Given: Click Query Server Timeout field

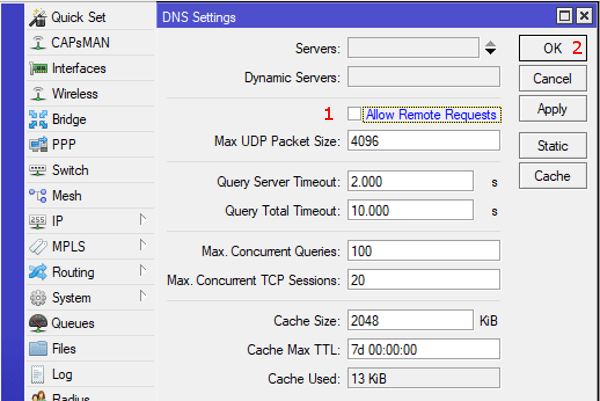Looking at the screenshot, I should [x=411, y=181].
